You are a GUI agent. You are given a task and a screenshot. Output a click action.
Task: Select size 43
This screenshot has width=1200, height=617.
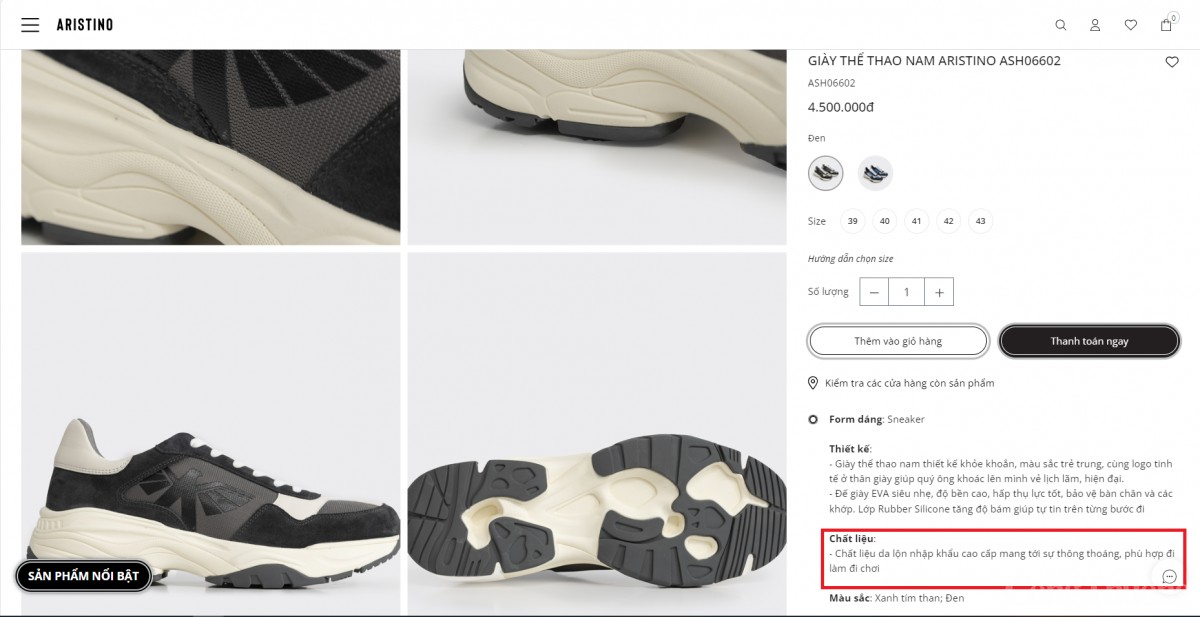(980, 221)
